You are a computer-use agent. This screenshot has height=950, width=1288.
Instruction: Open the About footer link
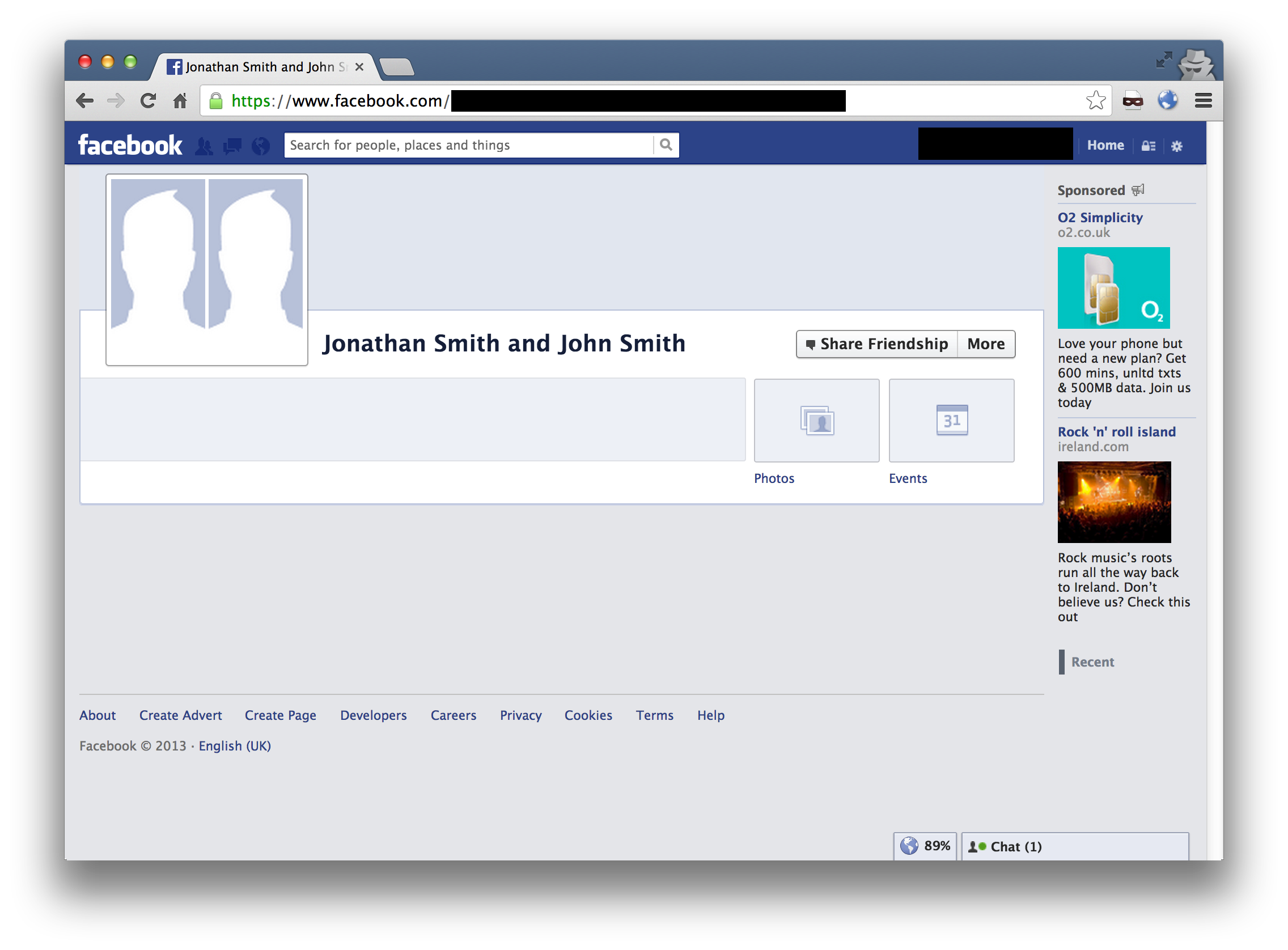click(97, 715)
